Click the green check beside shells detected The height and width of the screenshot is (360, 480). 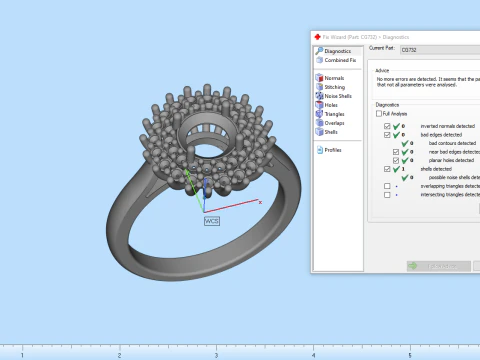pos(396,169)
